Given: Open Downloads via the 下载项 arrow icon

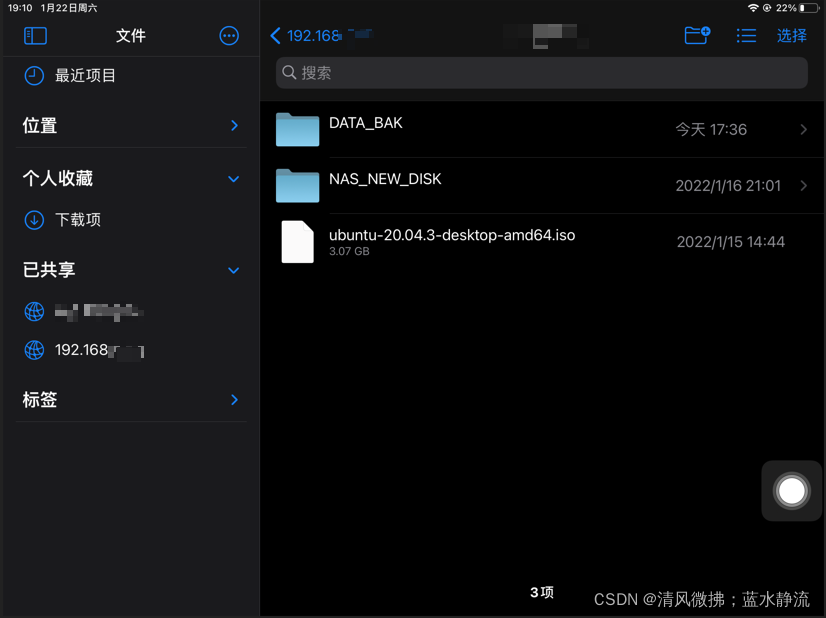Looking at the screenshot, I should (34, 220).
